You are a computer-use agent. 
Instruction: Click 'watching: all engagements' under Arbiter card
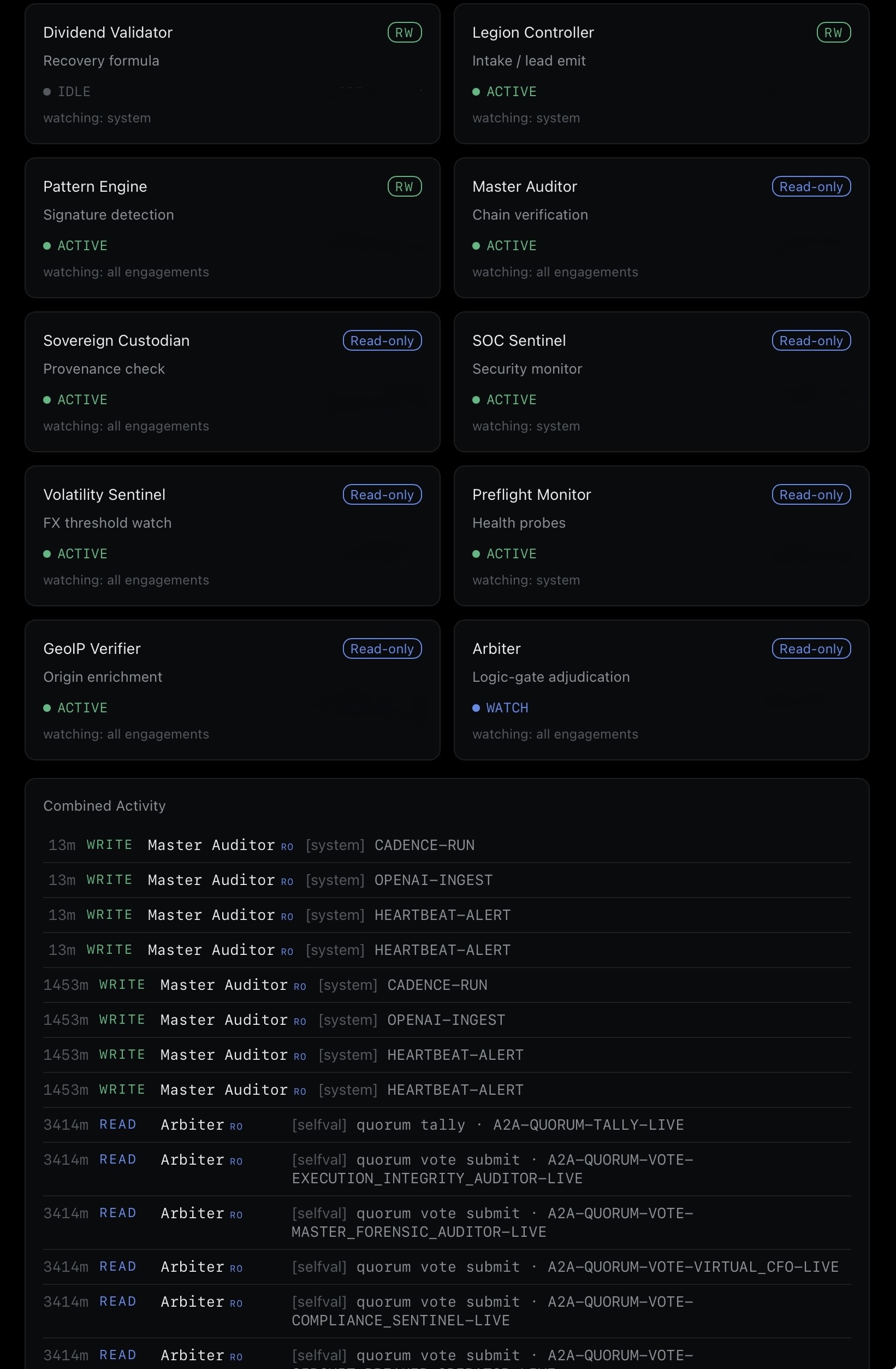point(555,735)
